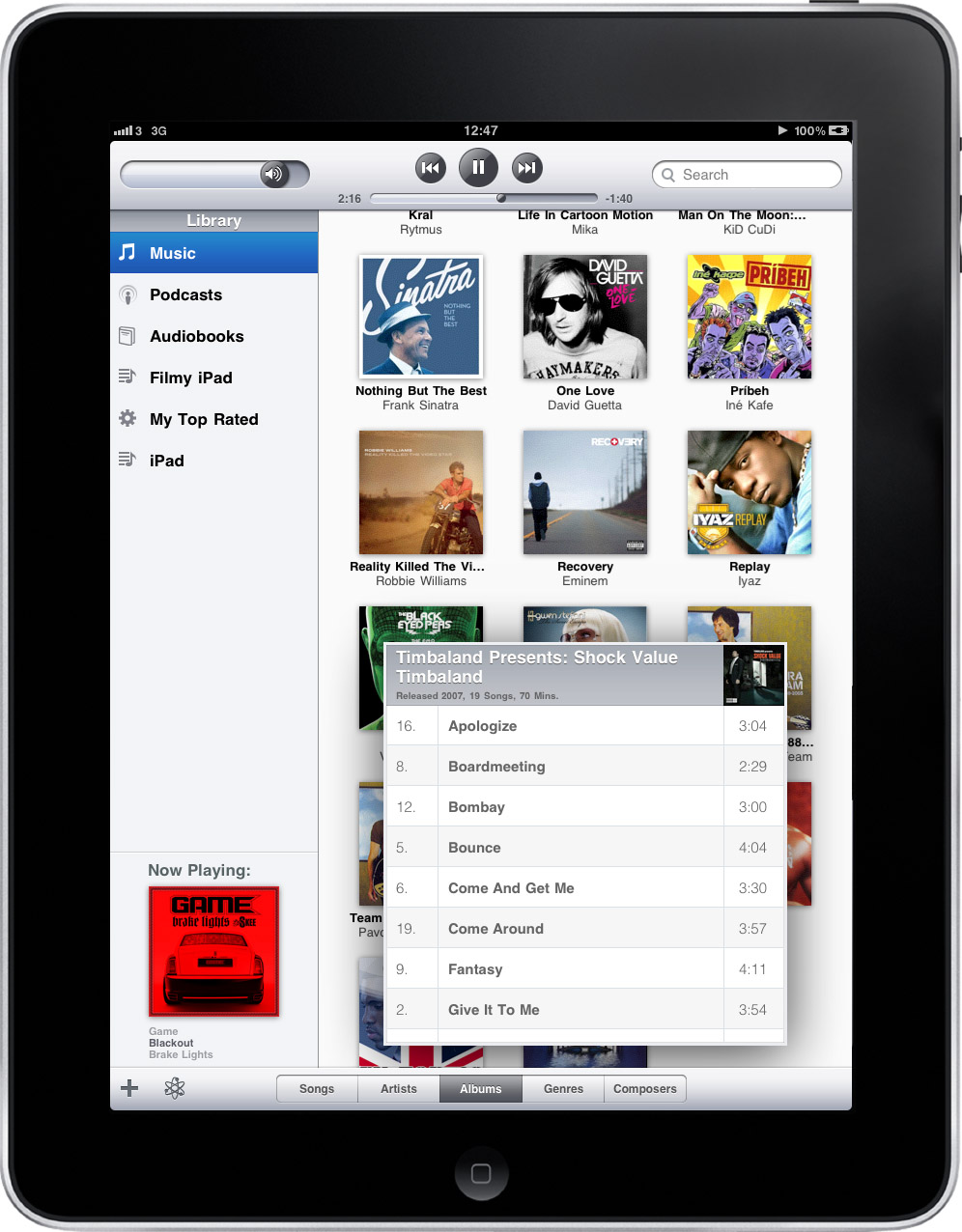This screenshot has width=962, height=1232.
Task: Open the Recovery album by Eminem
Action: [x=585, y=493]
